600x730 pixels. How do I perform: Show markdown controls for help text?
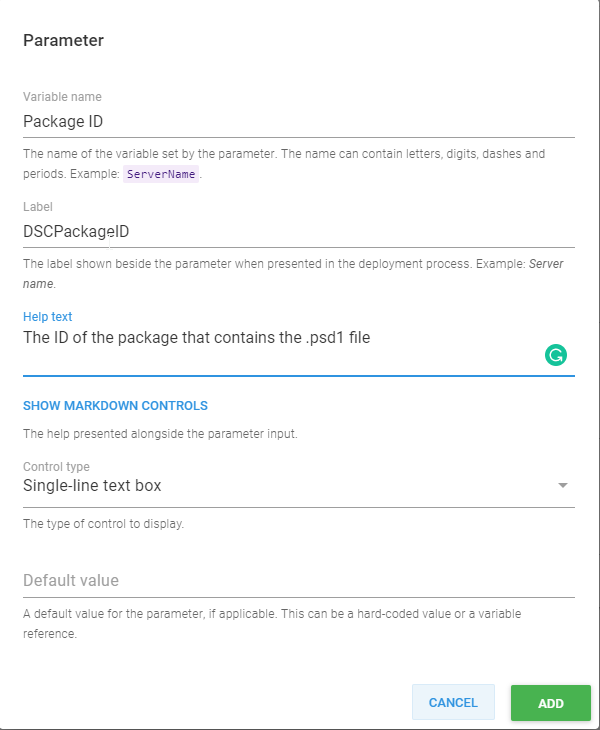coord(115,406)
